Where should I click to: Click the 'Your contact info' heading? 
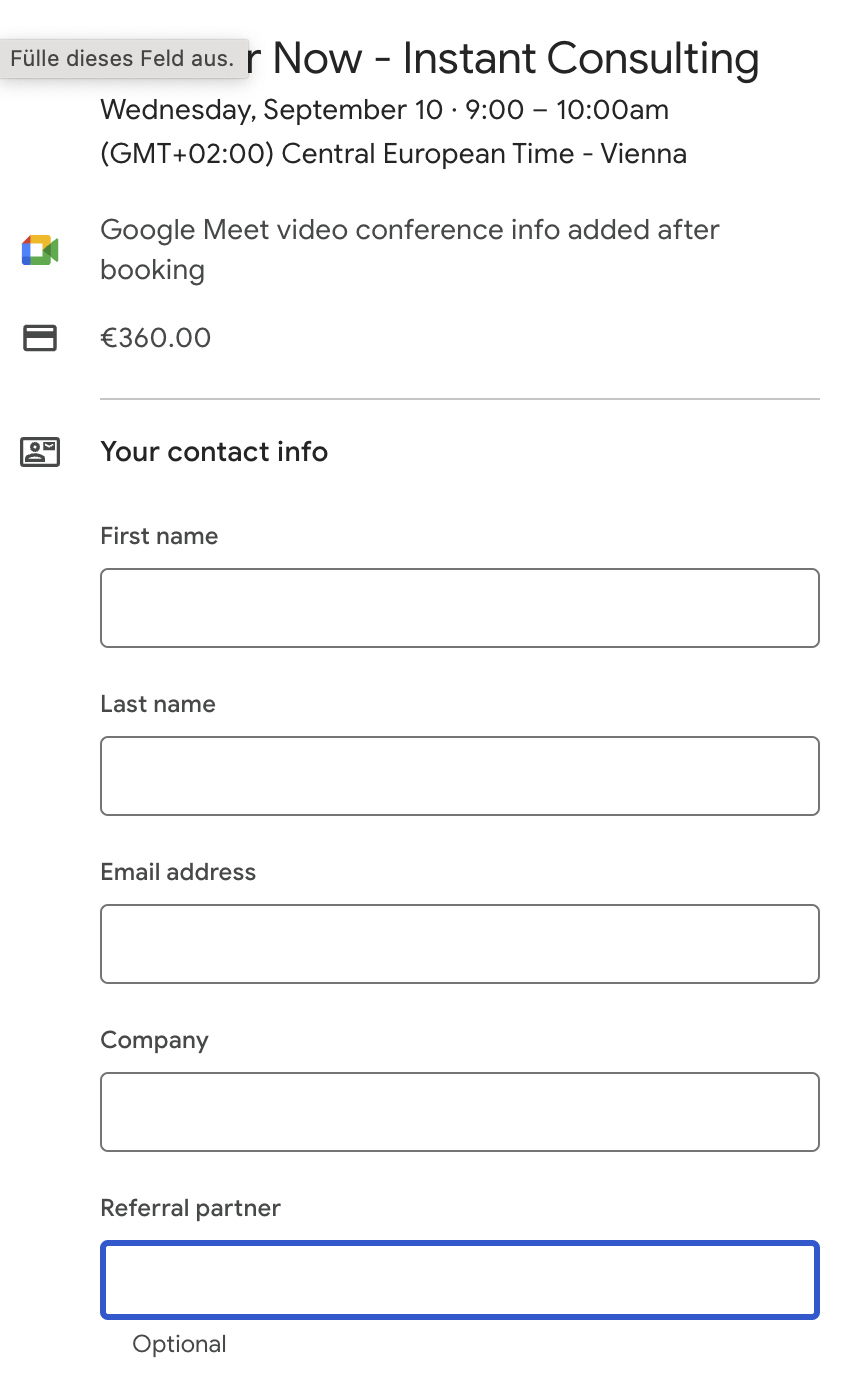pos(214,452)
